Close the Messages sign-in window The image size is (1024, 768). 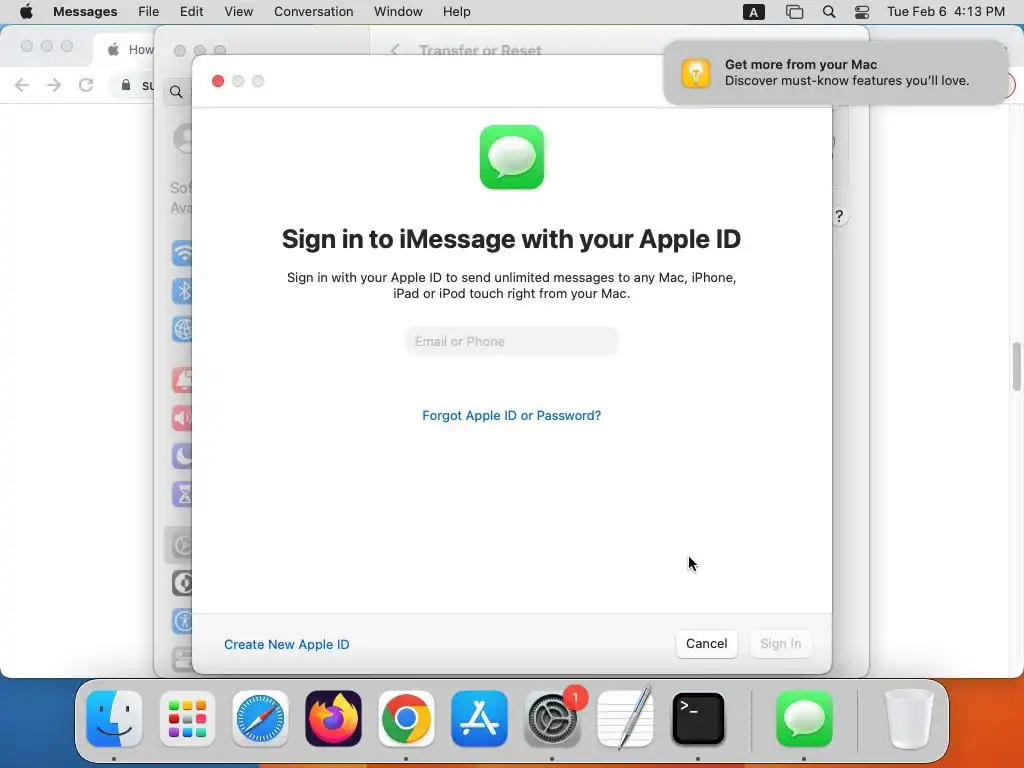click(x=218, y=81)
